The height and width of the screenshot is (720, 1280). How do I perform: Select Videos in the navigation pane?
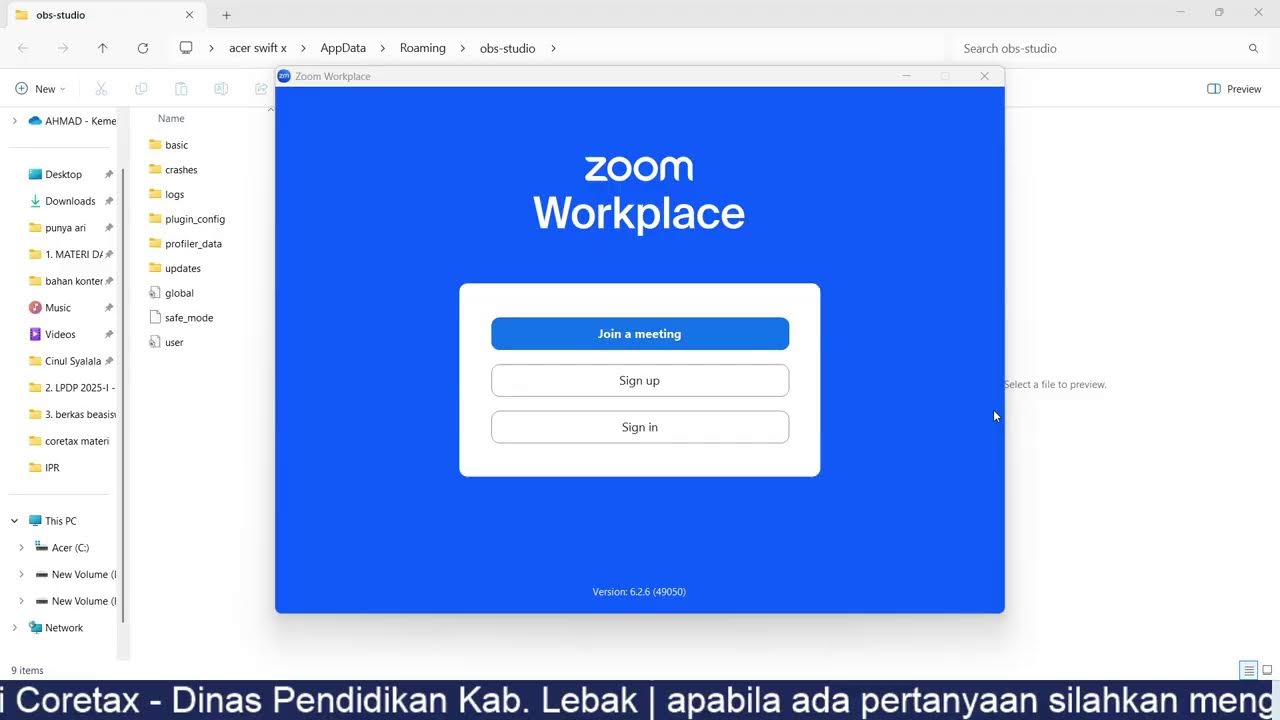pos(60,334)
